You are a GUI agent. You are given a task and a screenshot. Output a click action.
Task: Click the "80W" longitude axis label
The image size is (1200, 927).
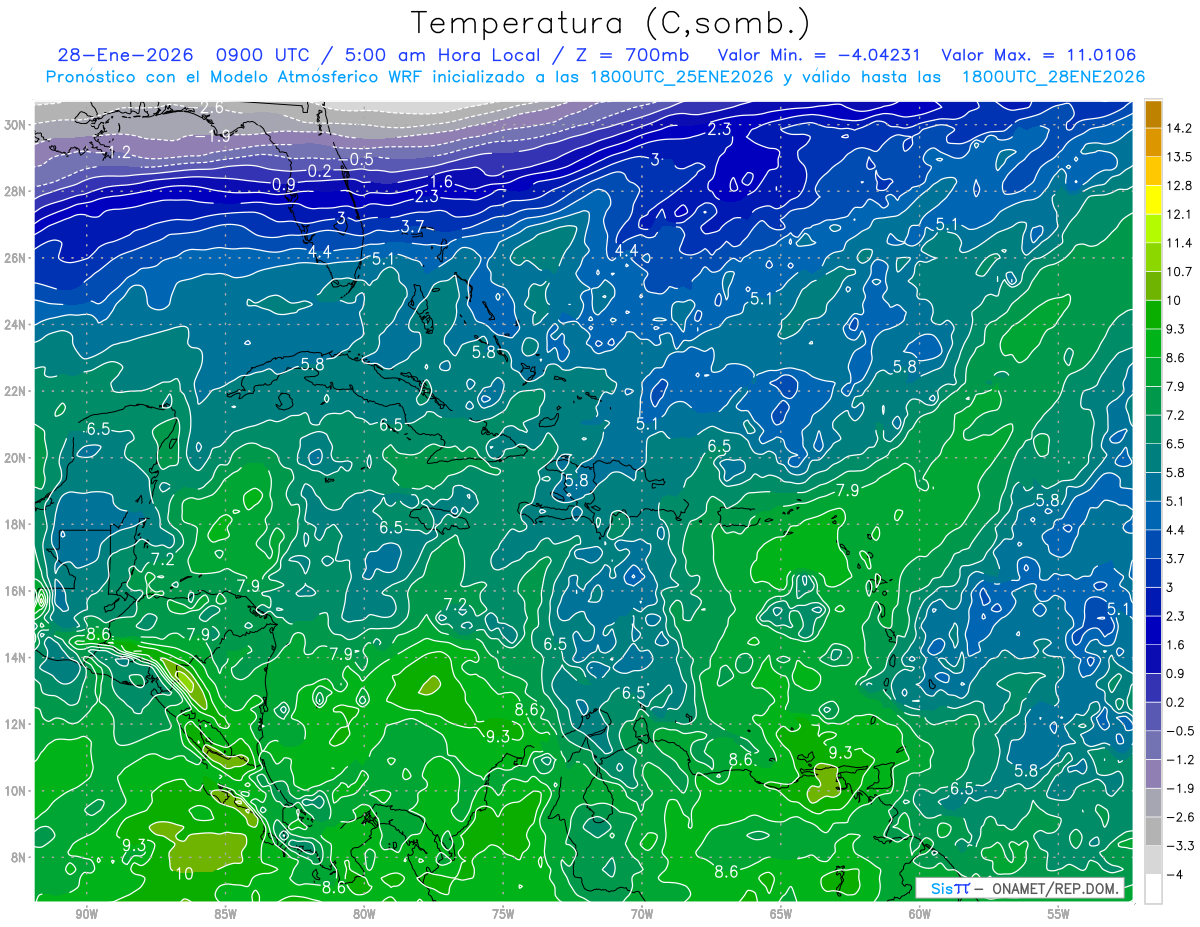[x=364, y=914]
